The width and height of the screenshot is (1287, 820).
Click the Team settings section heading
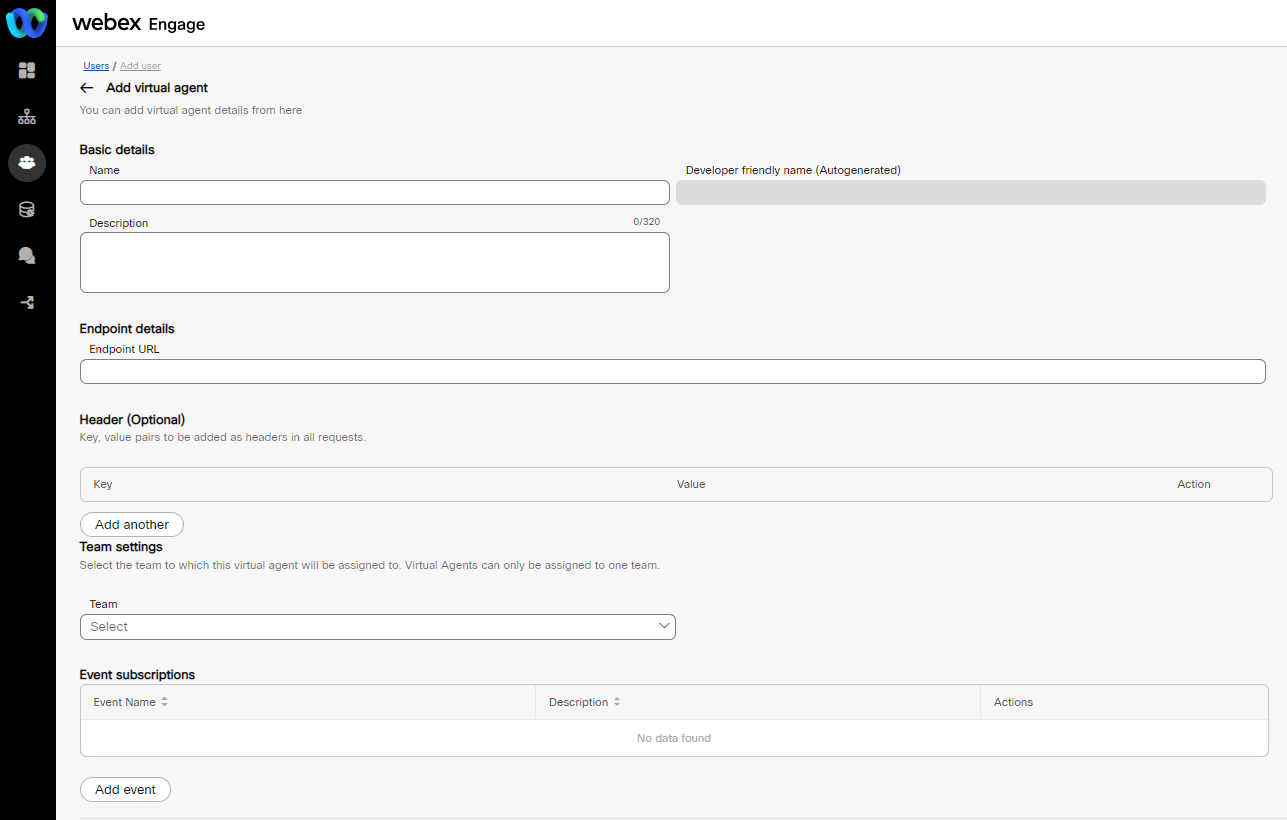pyautogui.click(x=121, y=547)
